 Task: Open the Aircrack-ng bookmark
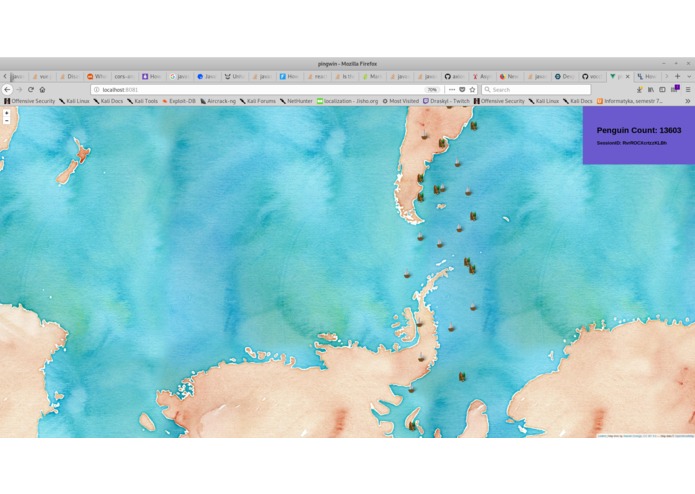[218, 101]
